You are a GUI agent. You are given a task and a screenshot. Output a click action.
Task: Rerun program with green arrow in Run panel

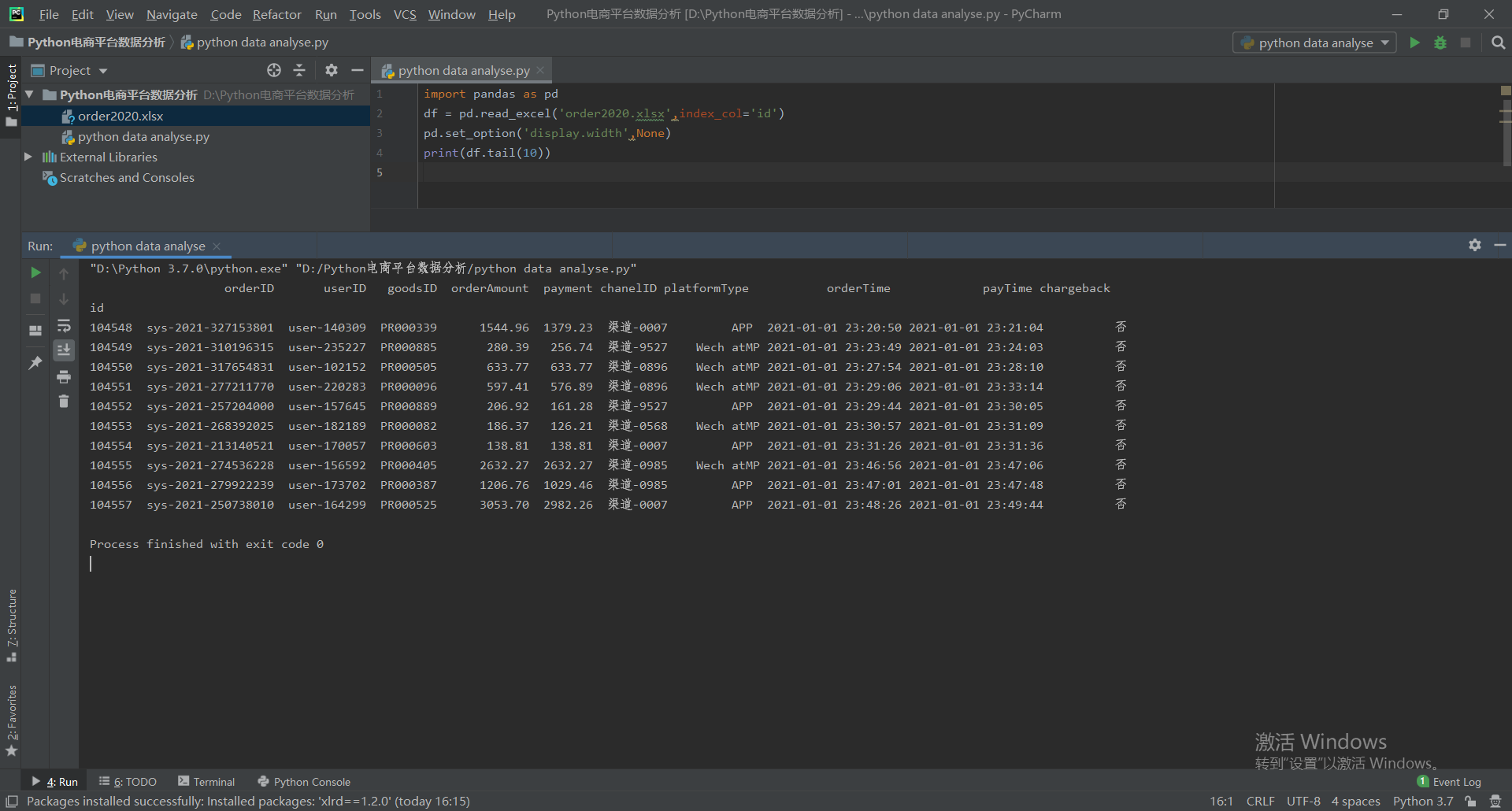click(x=35, y=272)
